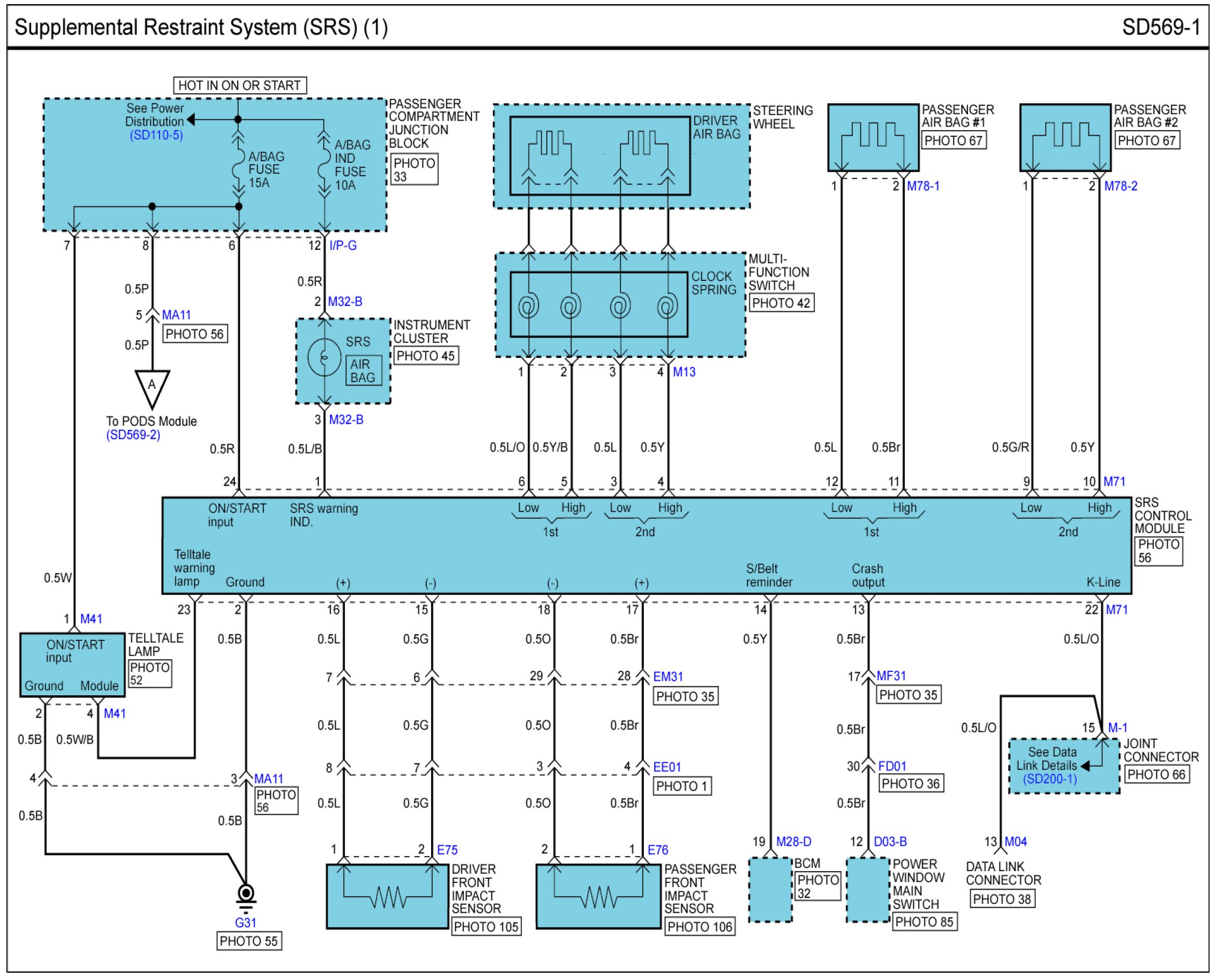Click the PHOTO 33 junction block box
The height and width of the screenshot is (980, 1217).
pyautogui.click(x=414, y=170)
